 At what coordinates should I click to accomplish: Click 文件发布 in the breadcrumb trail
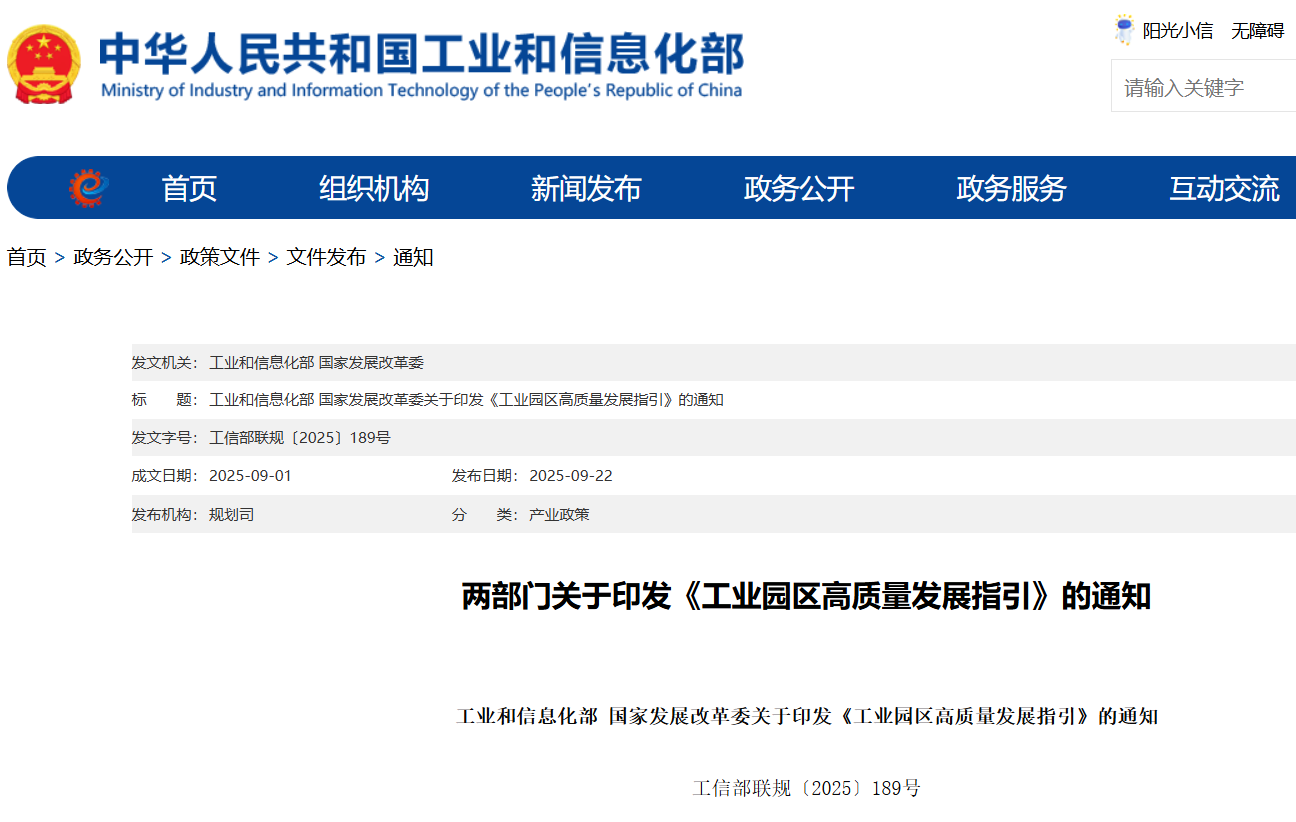(324, 257)
